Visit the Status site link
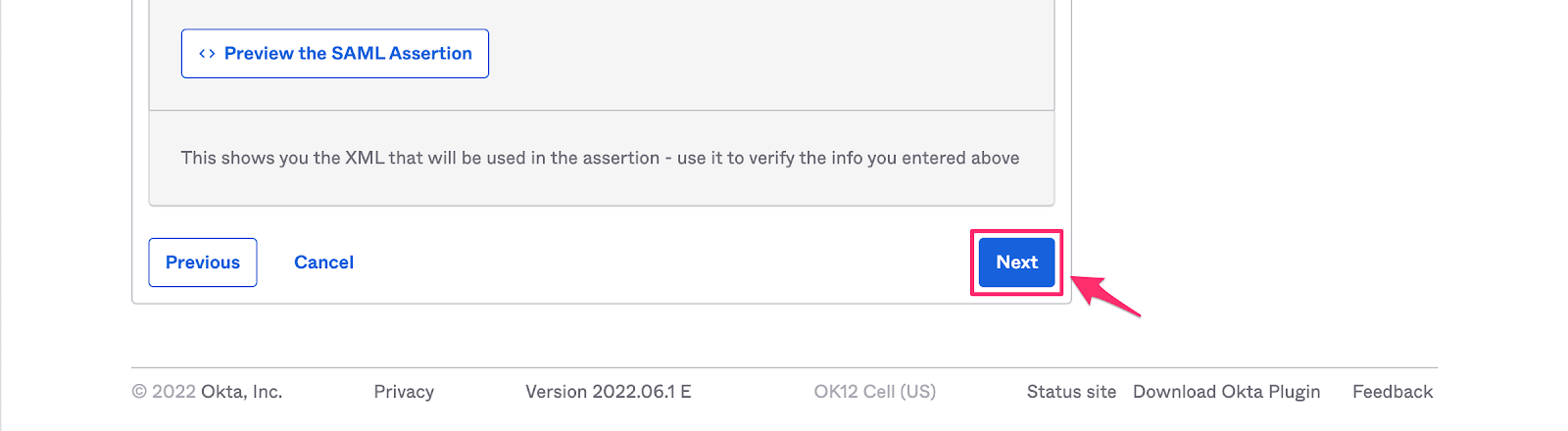 [1071, 392]
